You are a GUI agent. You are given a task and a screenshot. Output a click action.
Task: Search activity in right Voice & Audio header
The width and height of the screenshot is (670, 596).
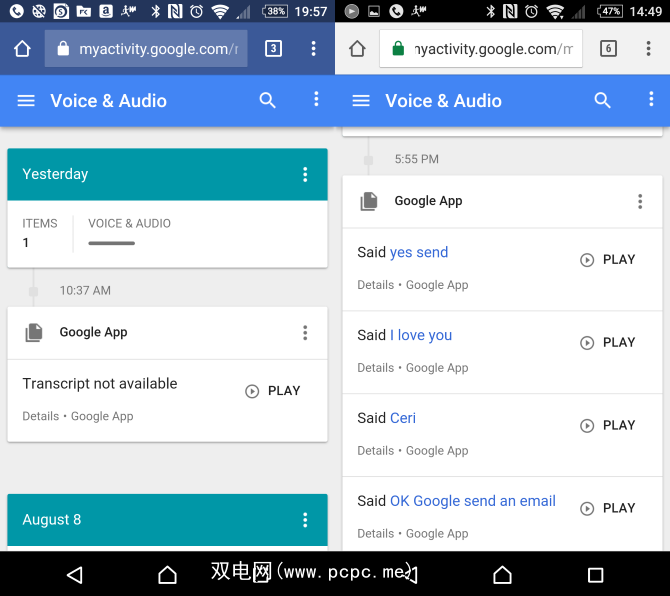pos(602,100)
